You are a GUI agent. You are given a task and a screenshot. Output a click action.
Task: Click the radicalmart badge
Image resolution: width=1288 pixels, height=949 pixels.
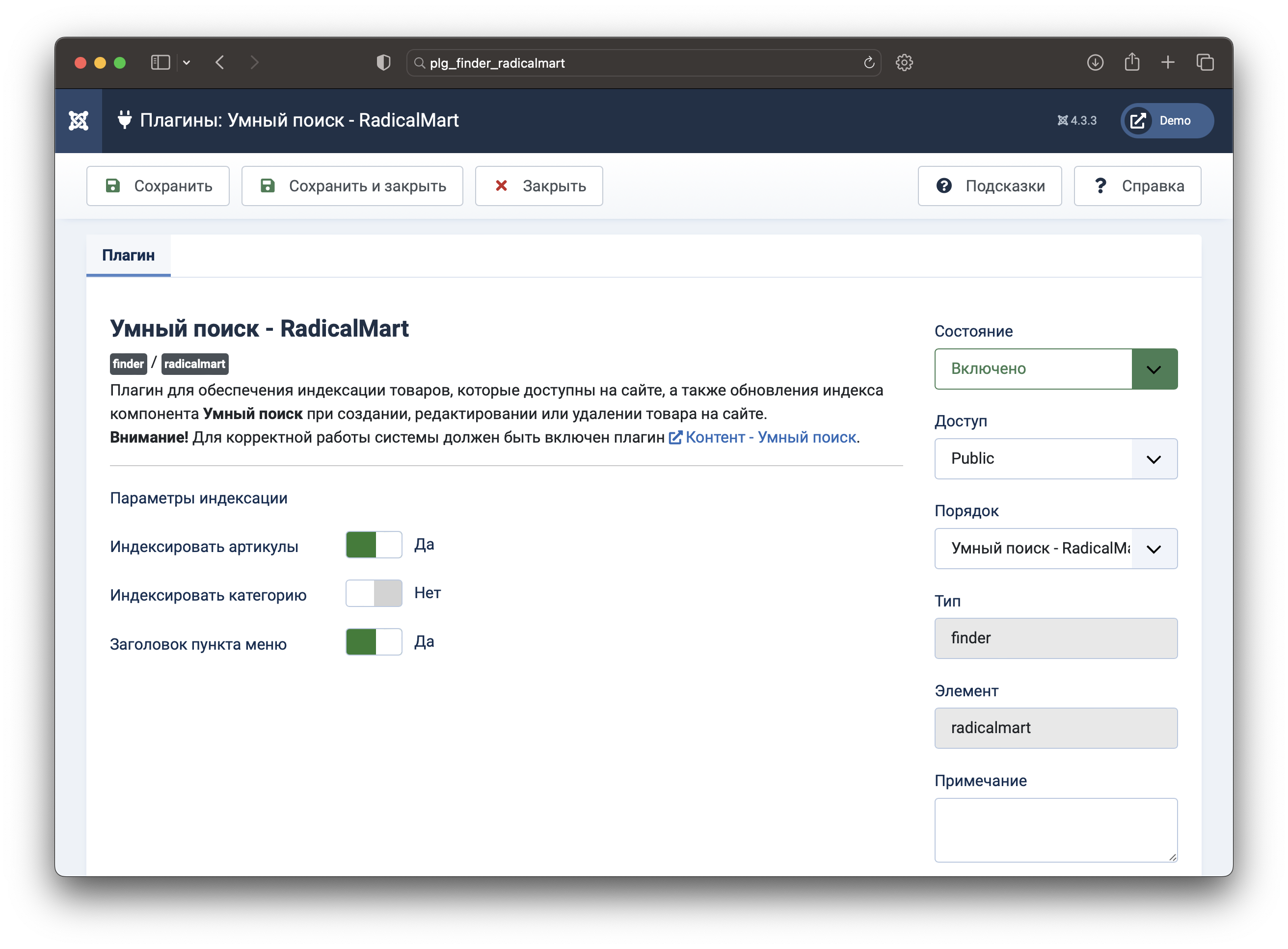point(195,364)
